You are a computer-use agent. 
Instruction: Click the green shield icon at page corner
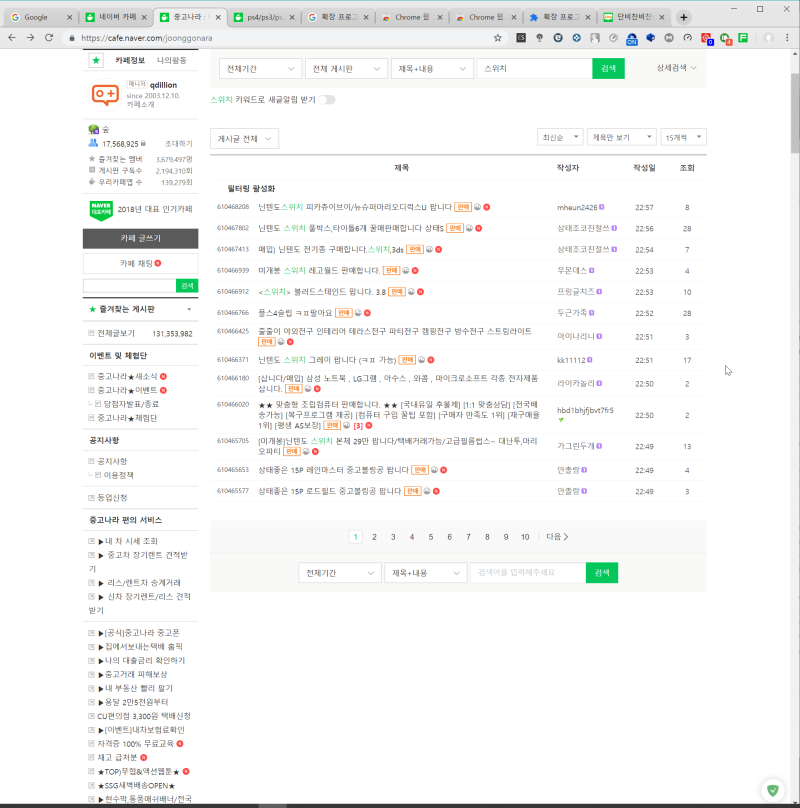click(x=772, y=790)
